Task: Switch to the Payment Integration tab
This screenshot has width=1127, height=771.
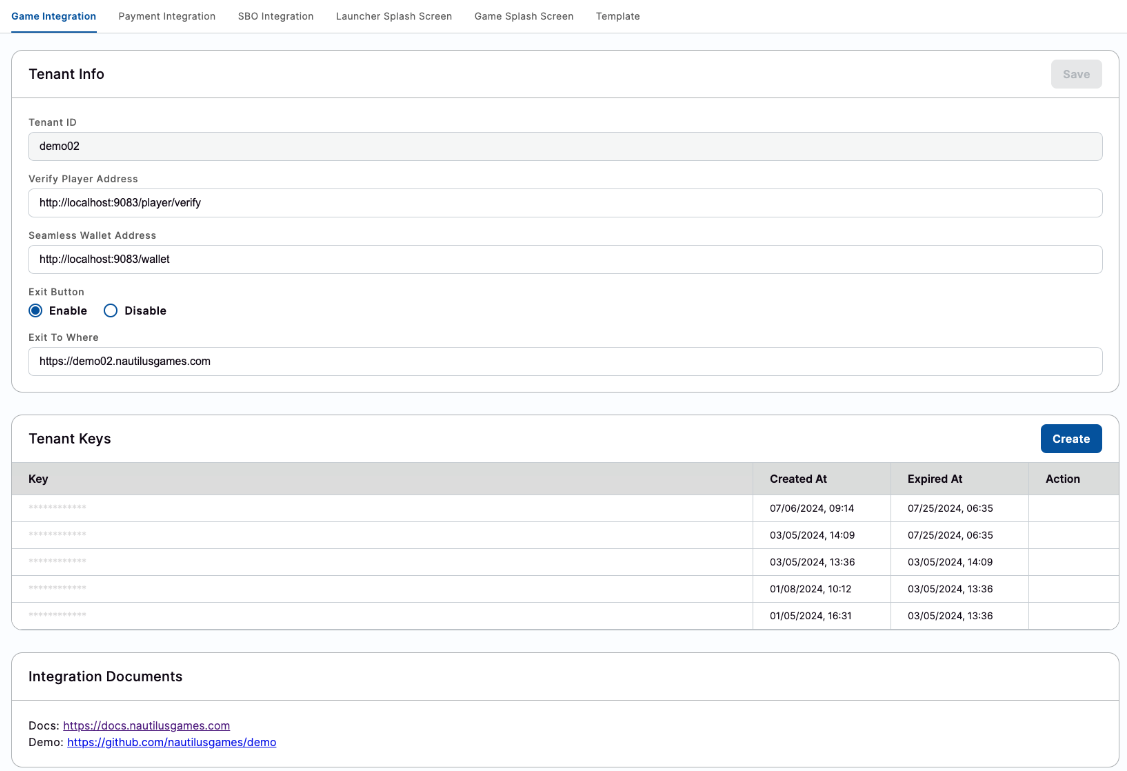Action: click(x=167, y=17)
